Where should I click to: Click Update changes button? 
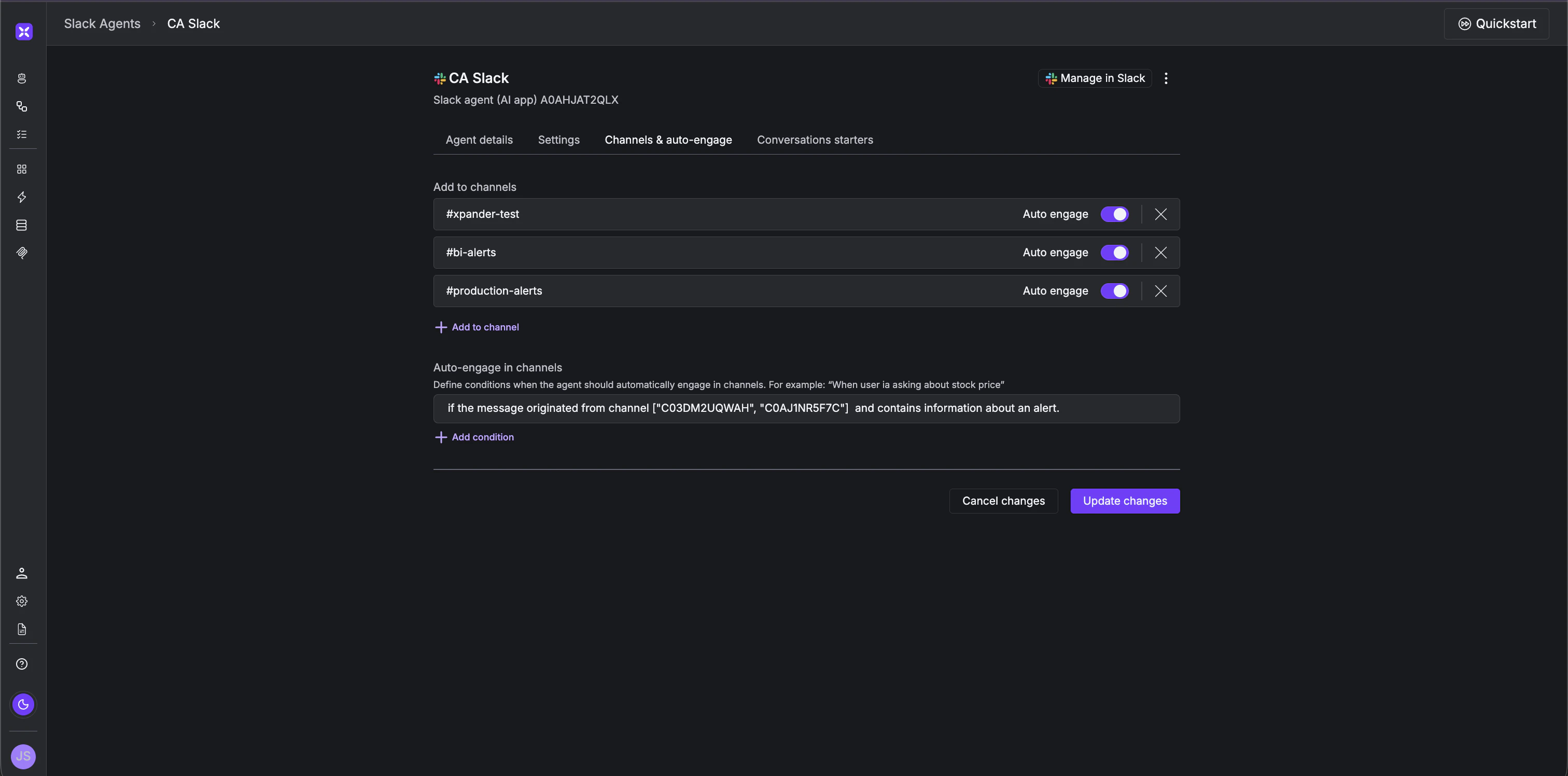coord(1125,501)
